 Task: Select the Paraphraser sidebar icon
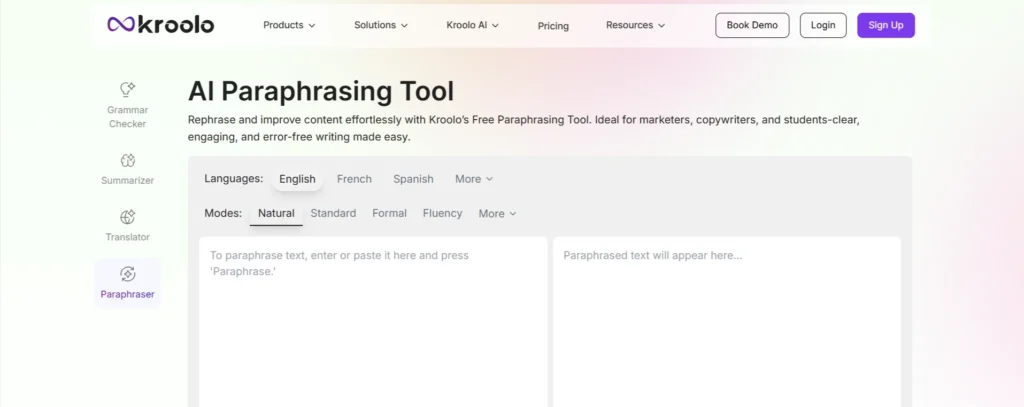[127, 274]
